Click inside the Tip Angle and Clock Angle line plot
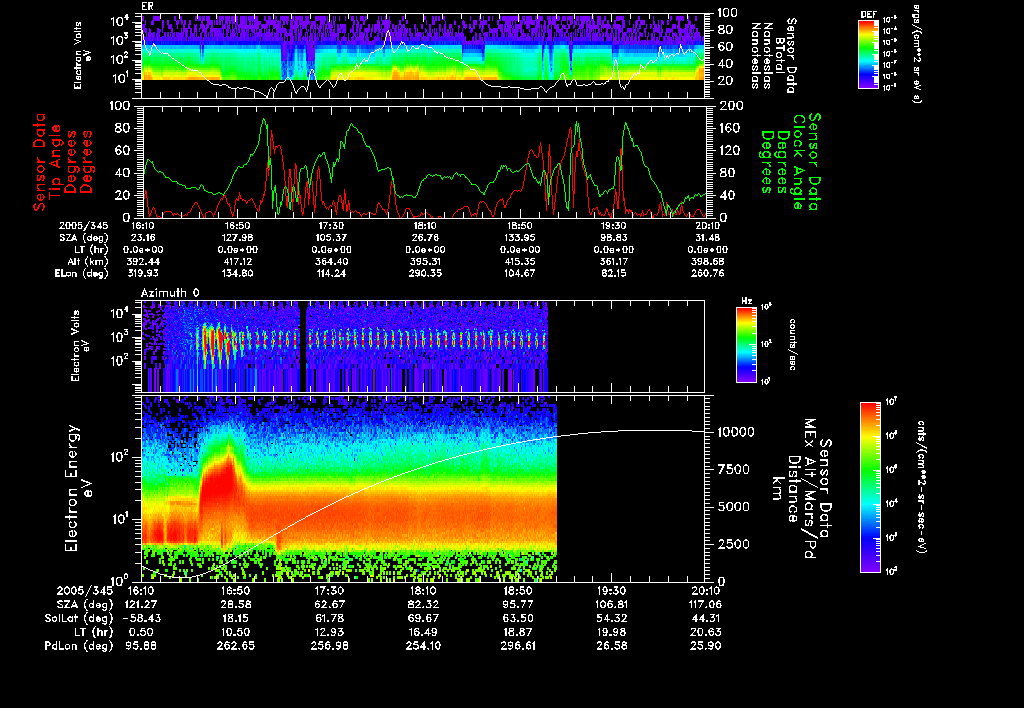The image size is (1024, 708). coord(423,161)
